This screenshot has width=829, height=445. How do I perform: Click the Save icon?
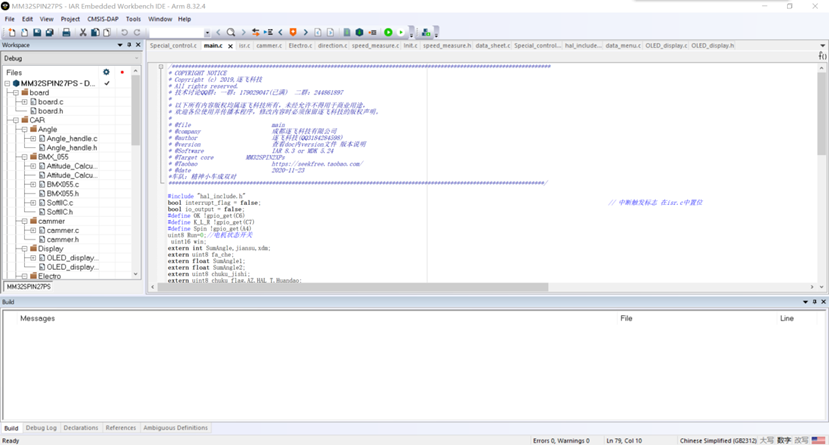click(37, 32)
